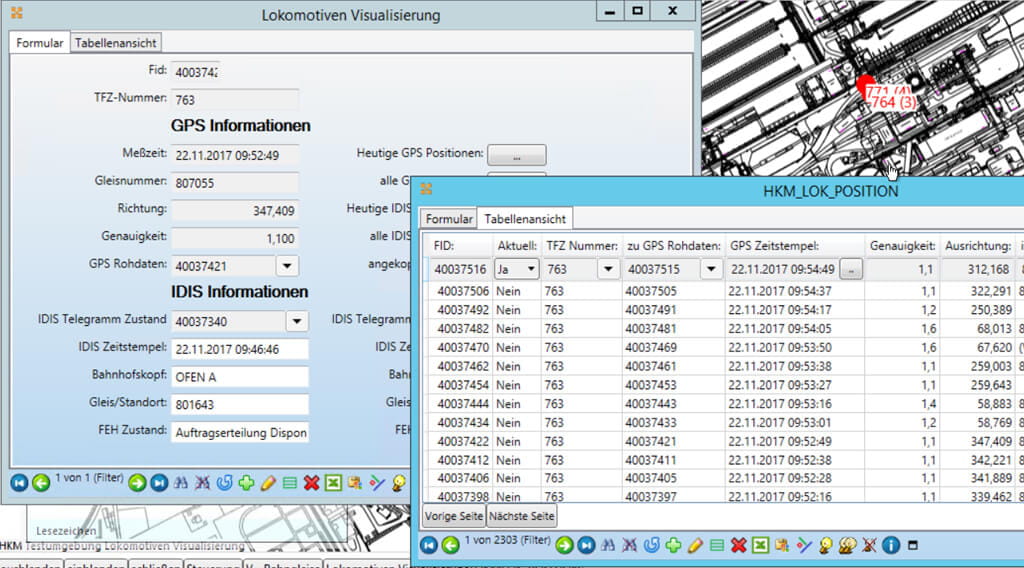Open the Aktuell dropdown showing Ja
Viewport: 1024px width, 568px height.
coord(529,269)
